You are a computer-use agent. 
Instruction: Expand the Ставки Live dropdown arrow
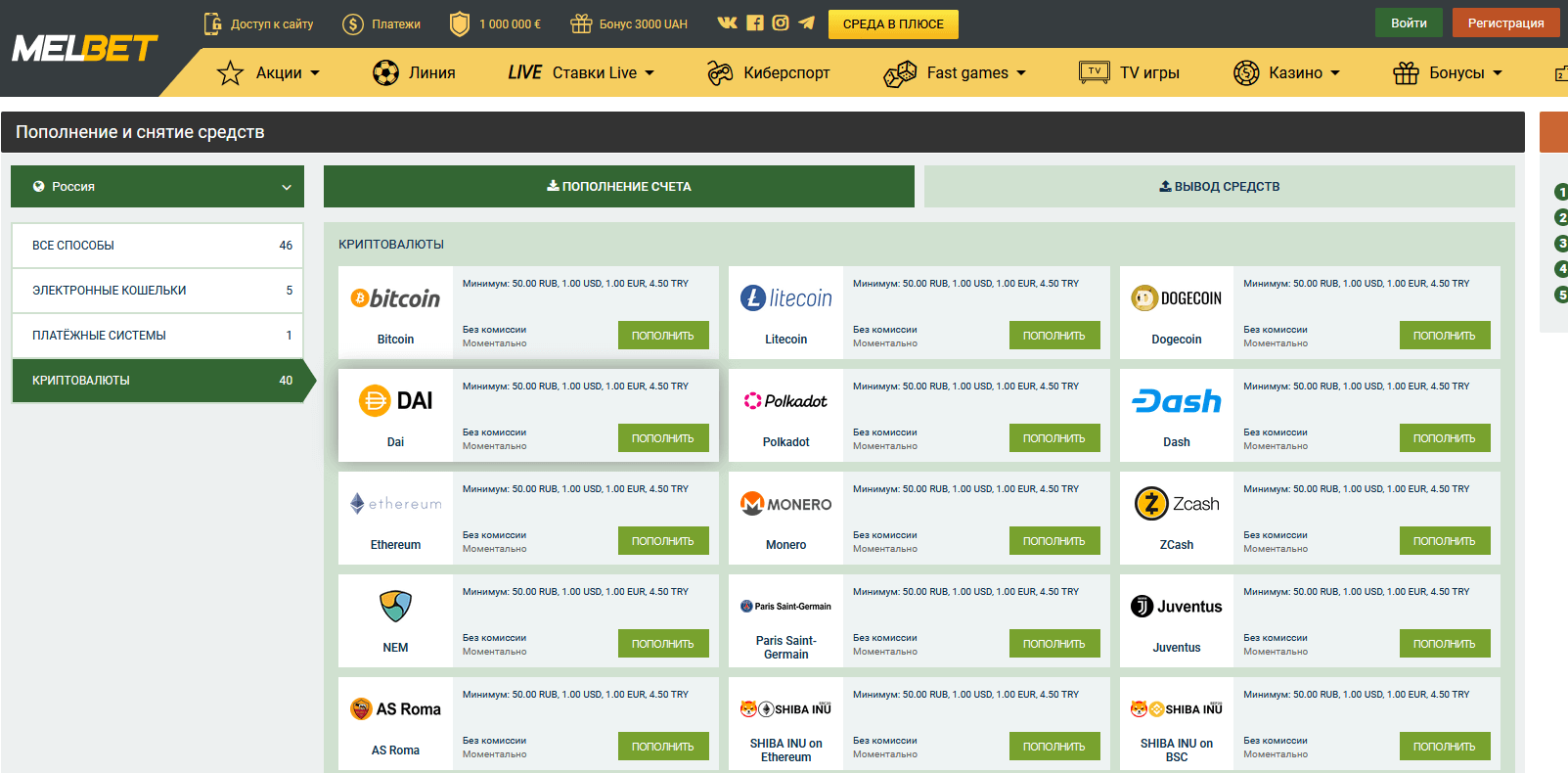(650, 73)
